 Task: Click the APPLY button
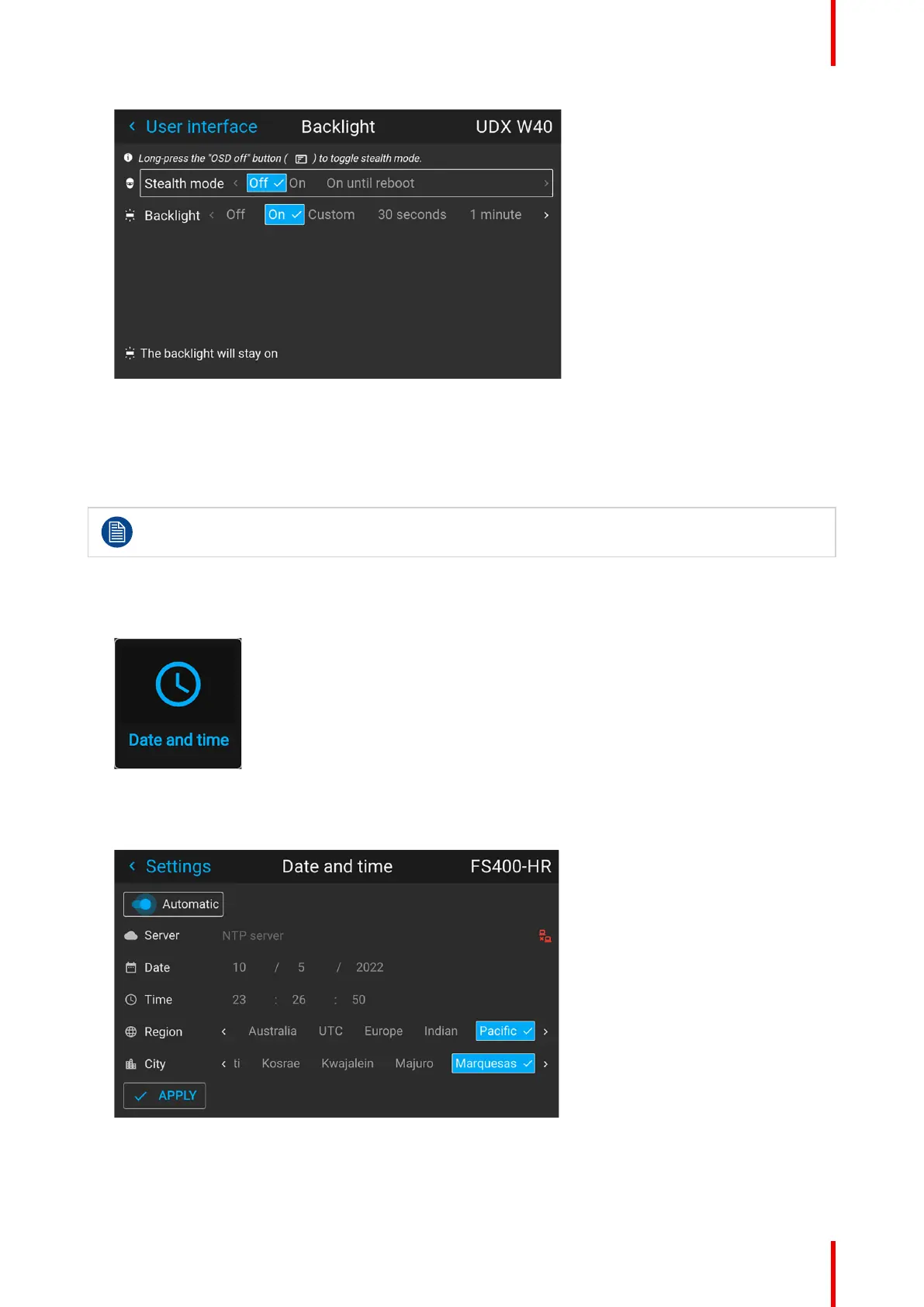pyautogui.click(x=164, y=1096)
